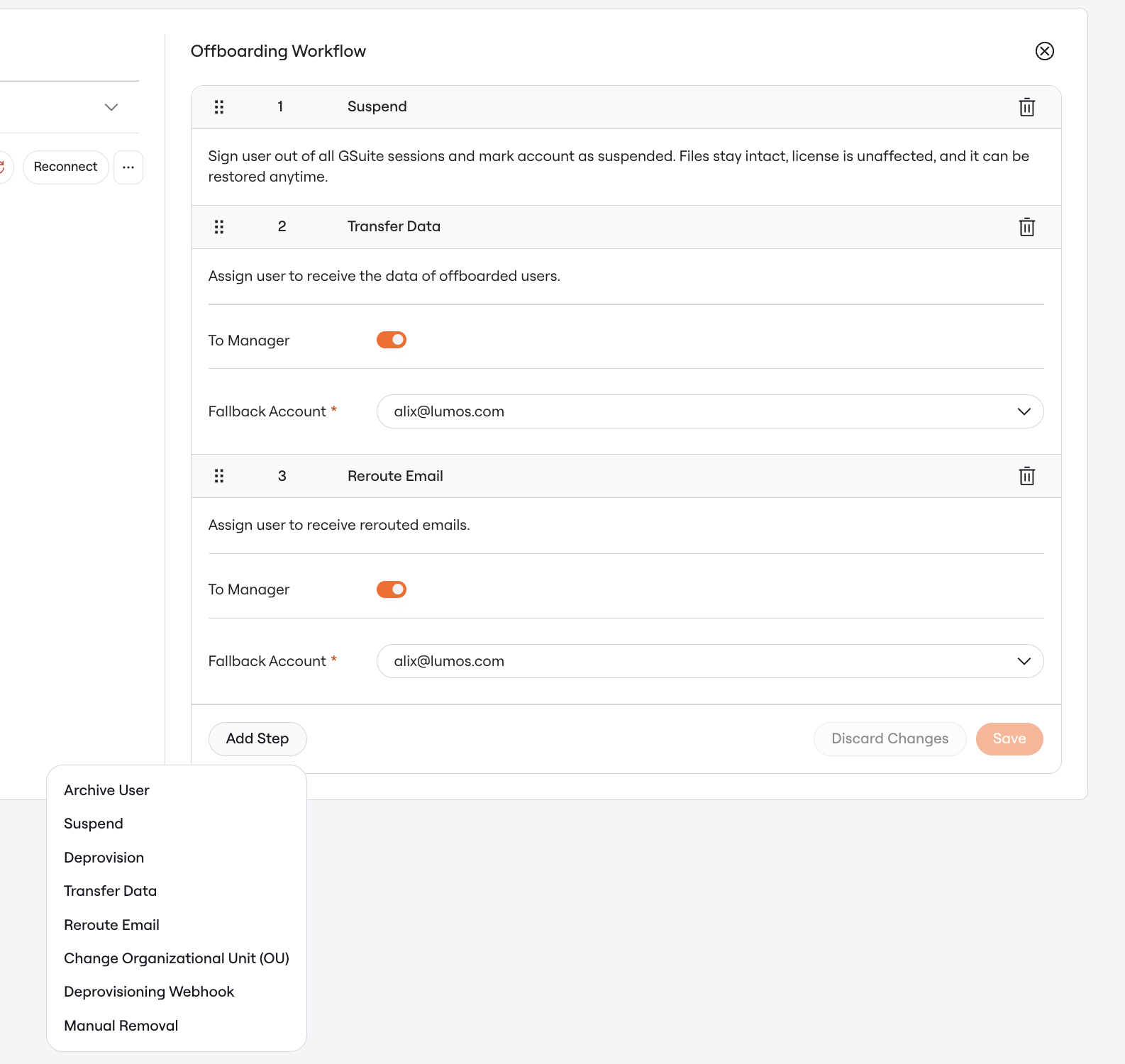Click the Reroute Email step title
This screenshot has width=1125, height=1064.
pos(395,476)
